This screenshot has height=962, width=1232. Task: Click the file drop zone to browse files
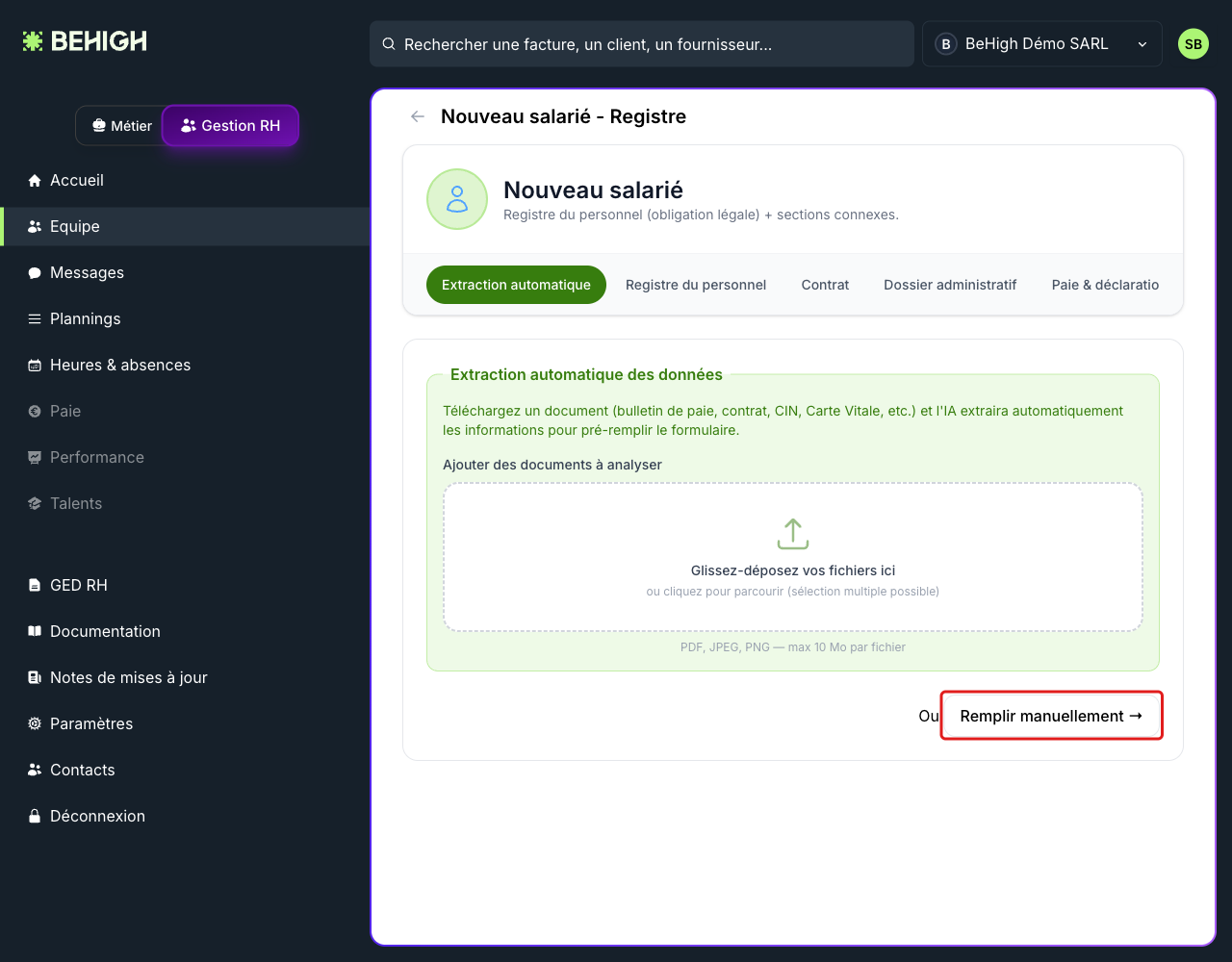coord(793,557)
